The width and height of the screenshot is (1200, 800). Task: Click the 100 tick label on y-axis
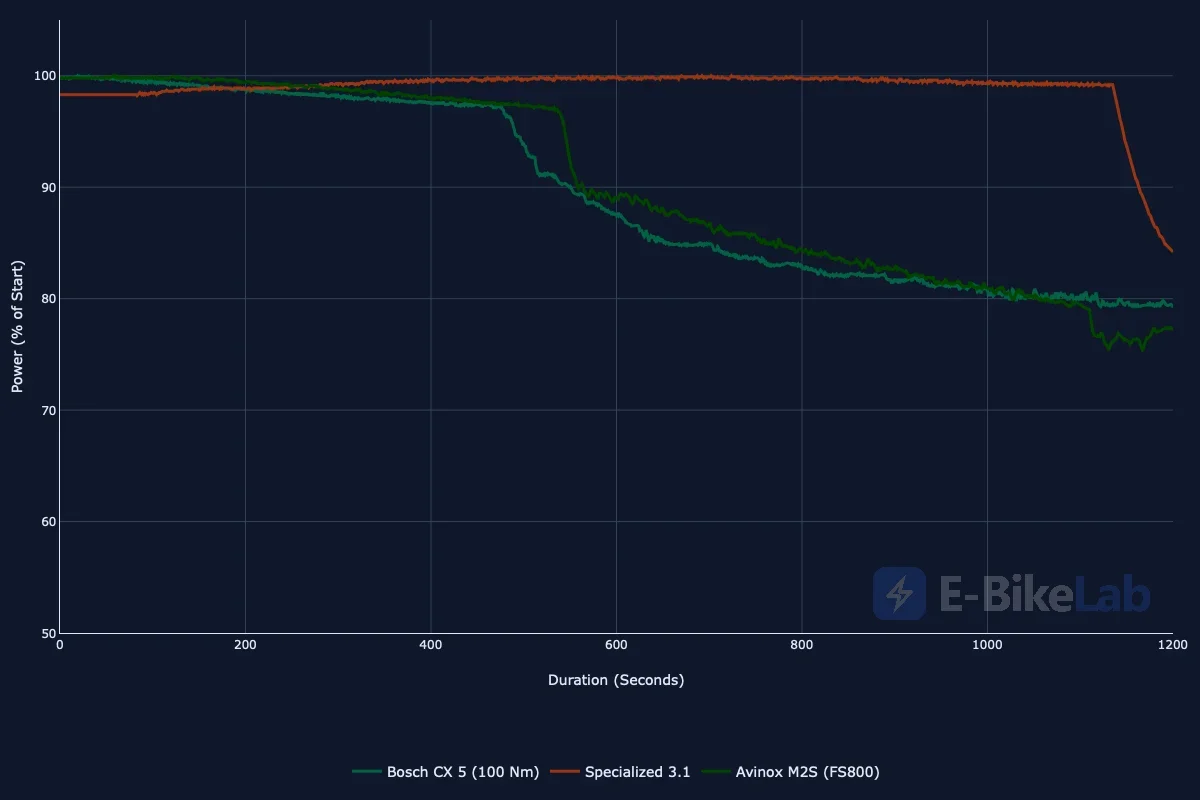point(44,76)
